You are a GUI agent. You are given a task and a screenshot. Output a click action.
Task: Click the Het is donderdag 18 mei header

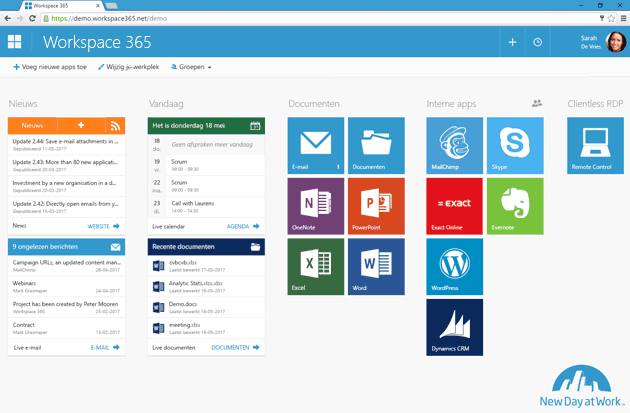click(206, 126)
